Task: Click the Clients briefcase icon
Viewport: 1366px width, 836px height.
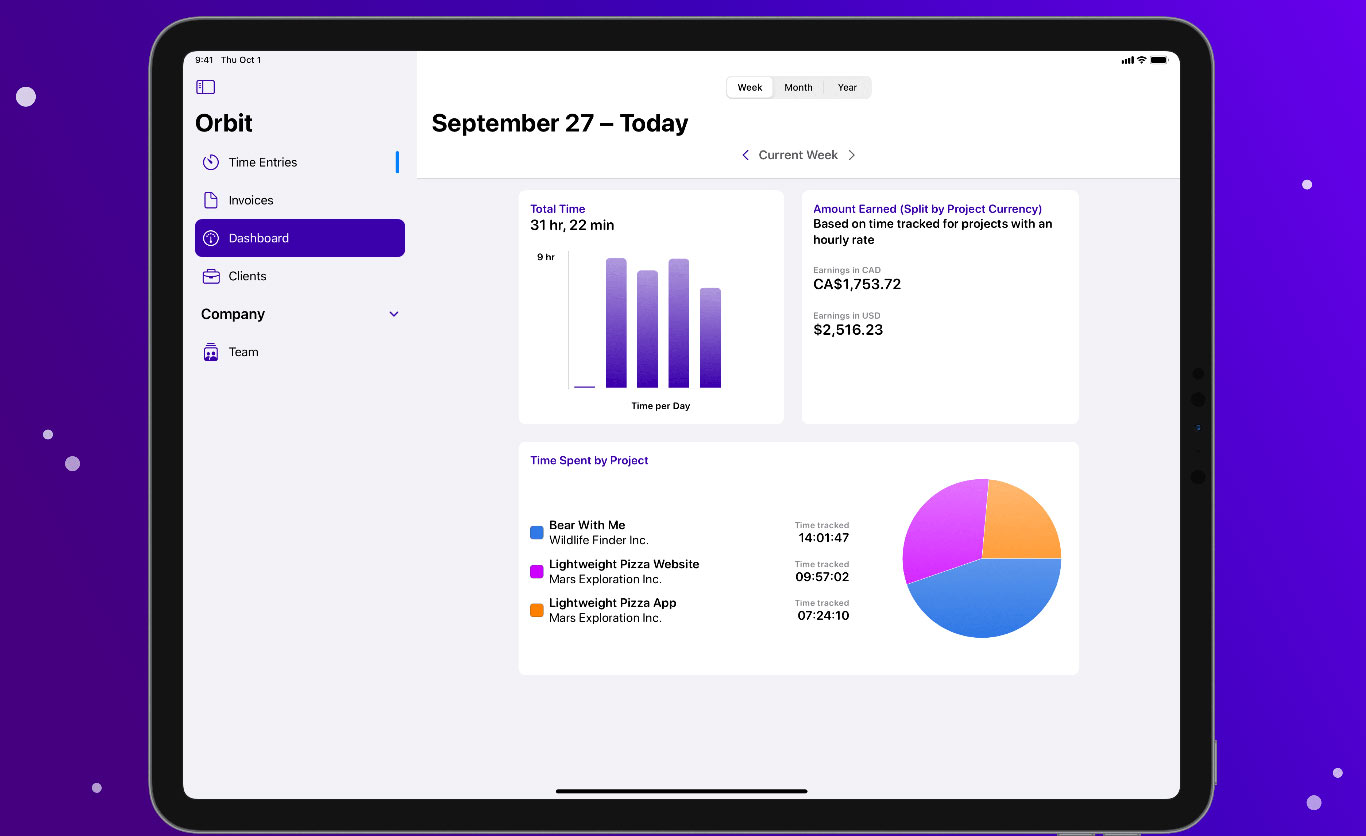Action: [x=210, y=276]
